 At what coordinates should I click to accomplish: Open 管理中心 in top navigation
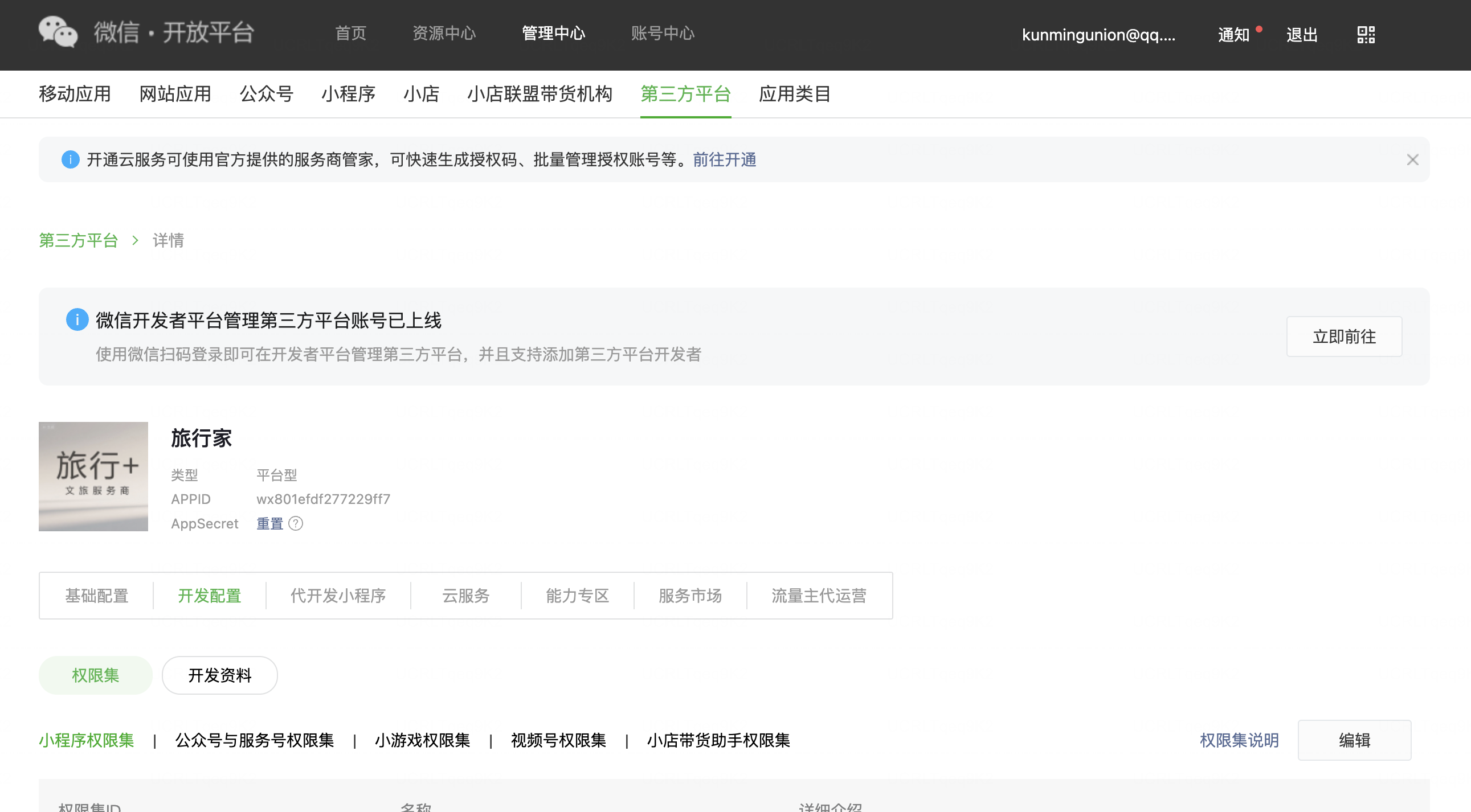coord(553,33)
